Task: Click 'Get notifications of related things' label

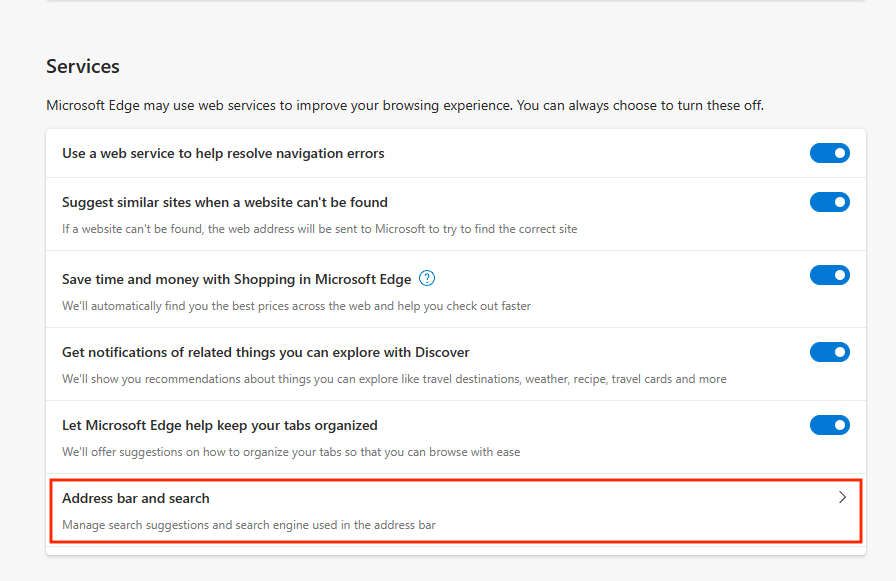Action: [266, 352]
